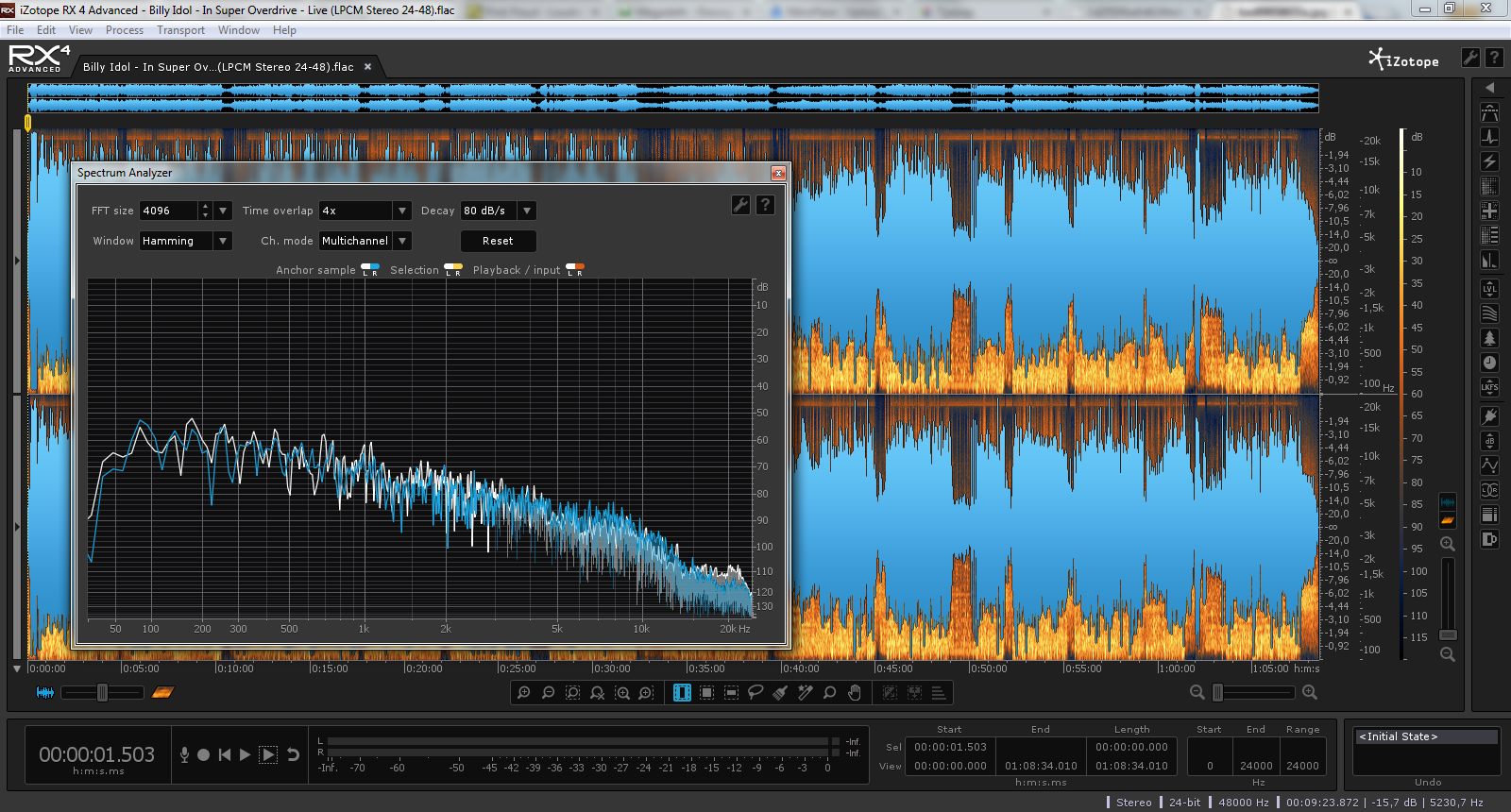Open the Spectrum Analyzer settings wrench
Screen dimensions: 1511x812
click(741, 205)
